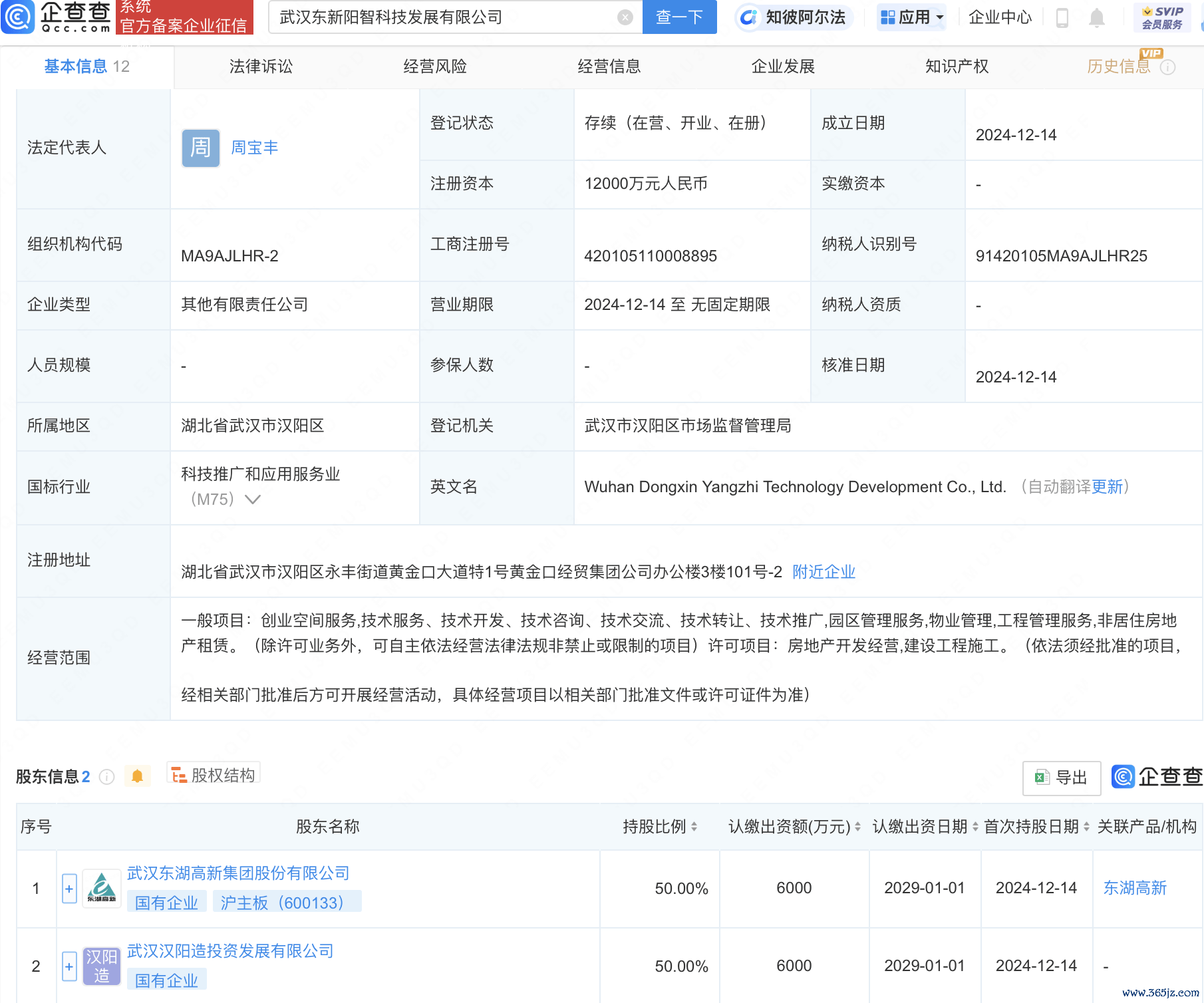The width and height of the screenshot is (1204, 1003).
Task: Clear the search box with the X icon
Action: 625,17
